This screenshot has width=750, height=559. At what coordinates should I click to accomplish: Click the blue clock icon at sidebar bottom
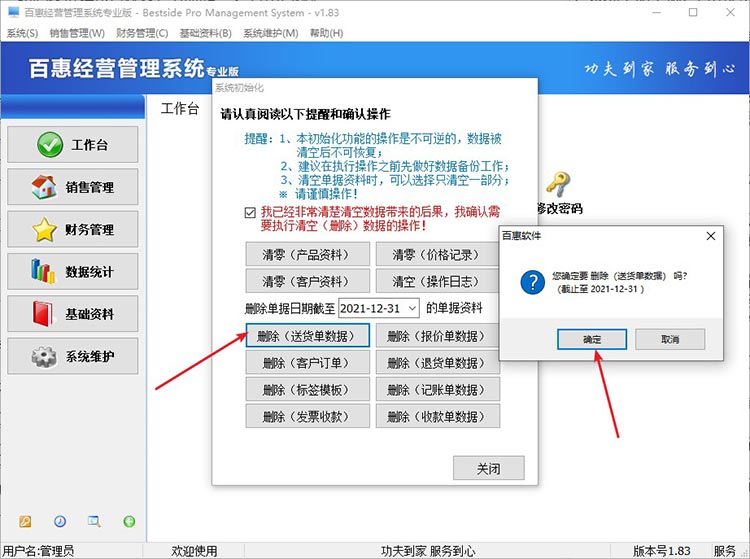point(60,521)
